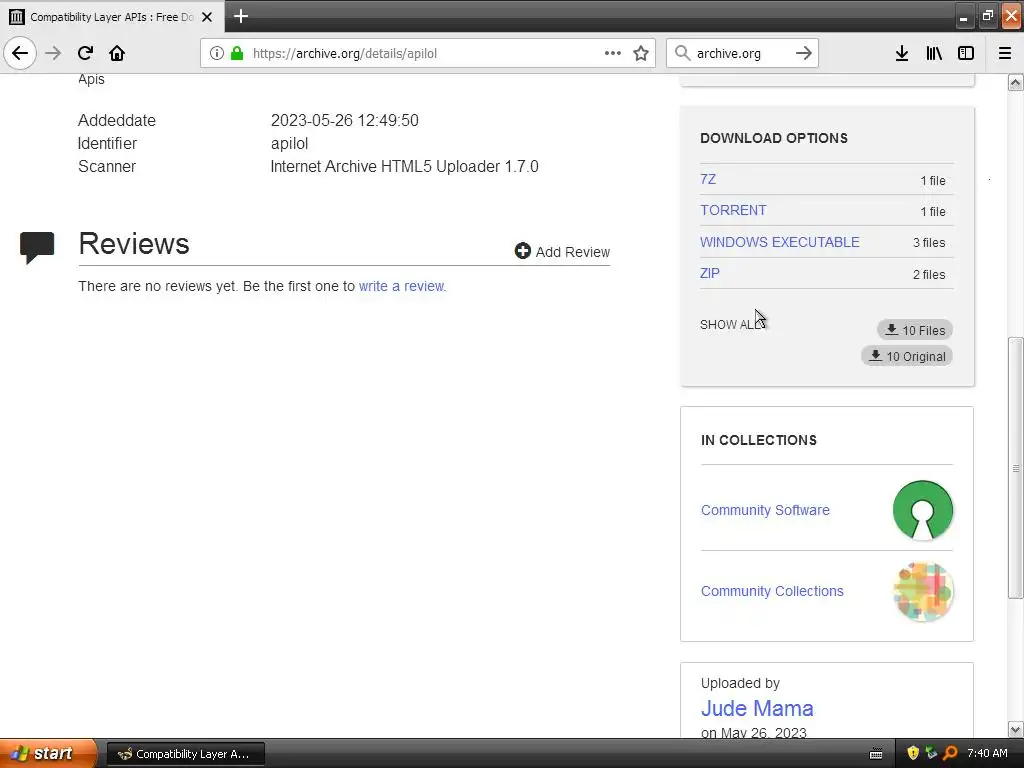Download the TORRENT option
Viewport: 1024px width, 768px height.
click(x=733, y=210)
